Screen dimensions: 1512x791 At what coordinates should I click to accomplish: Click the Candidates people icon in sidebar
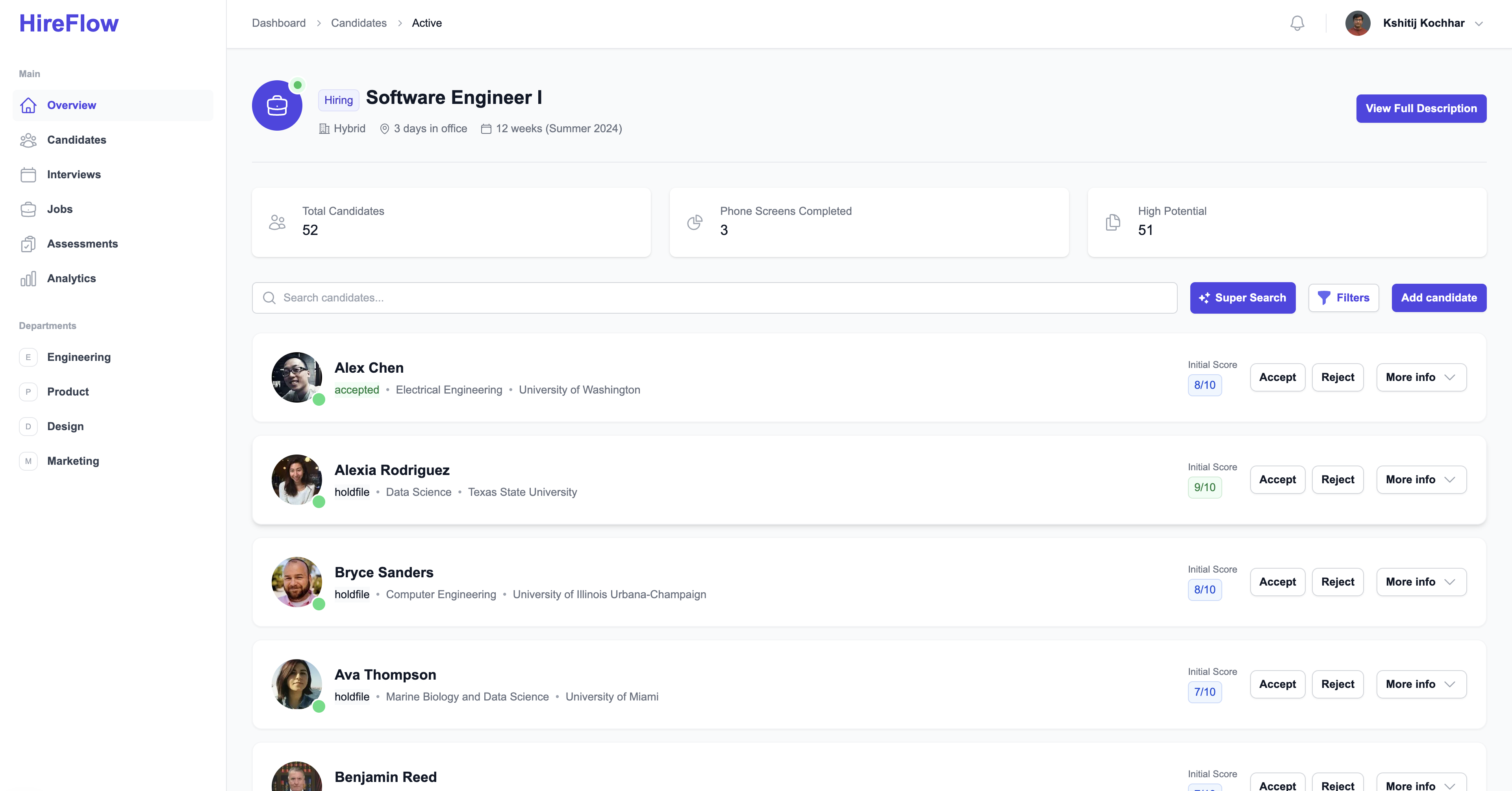(x=28, y=140)
